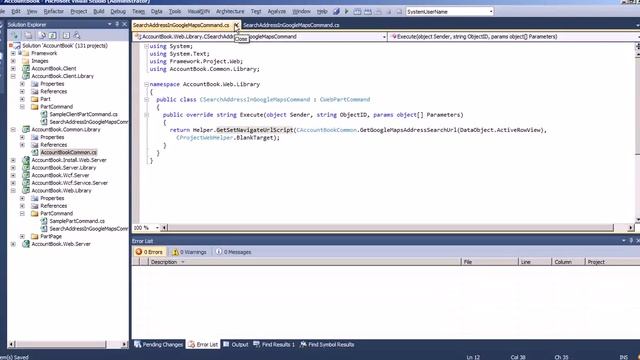
Task: Expand the AccountBook.Client project node
Action: pos(13,69)
